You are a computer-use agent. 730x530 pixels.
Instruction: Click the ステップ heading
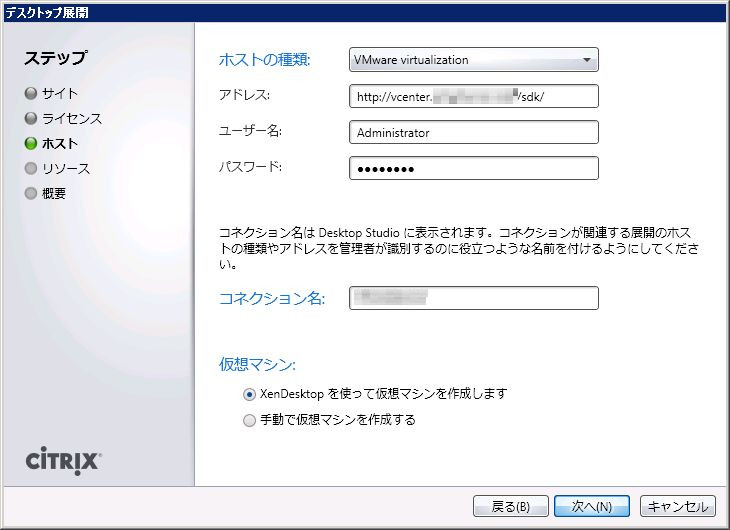pyautogui.click(x=55, y=58)
